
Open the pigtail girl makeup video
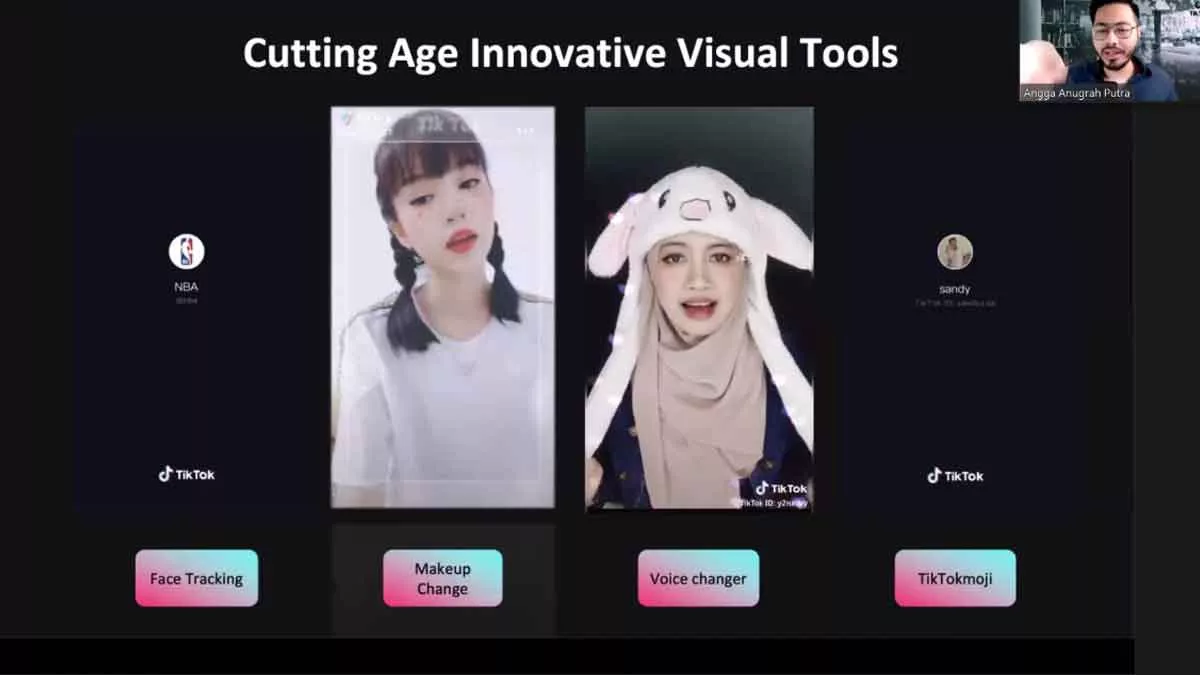(442, 307)
